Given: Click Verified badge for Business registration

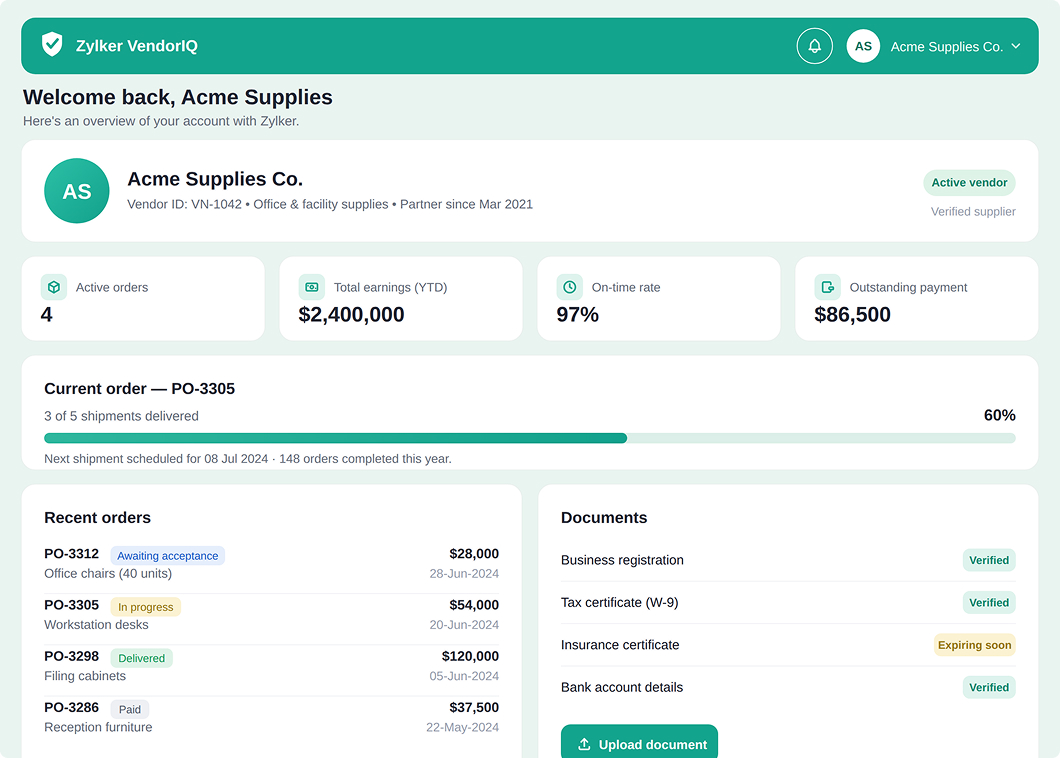Looking at the screenshot, I should click(x=989, y=560).
